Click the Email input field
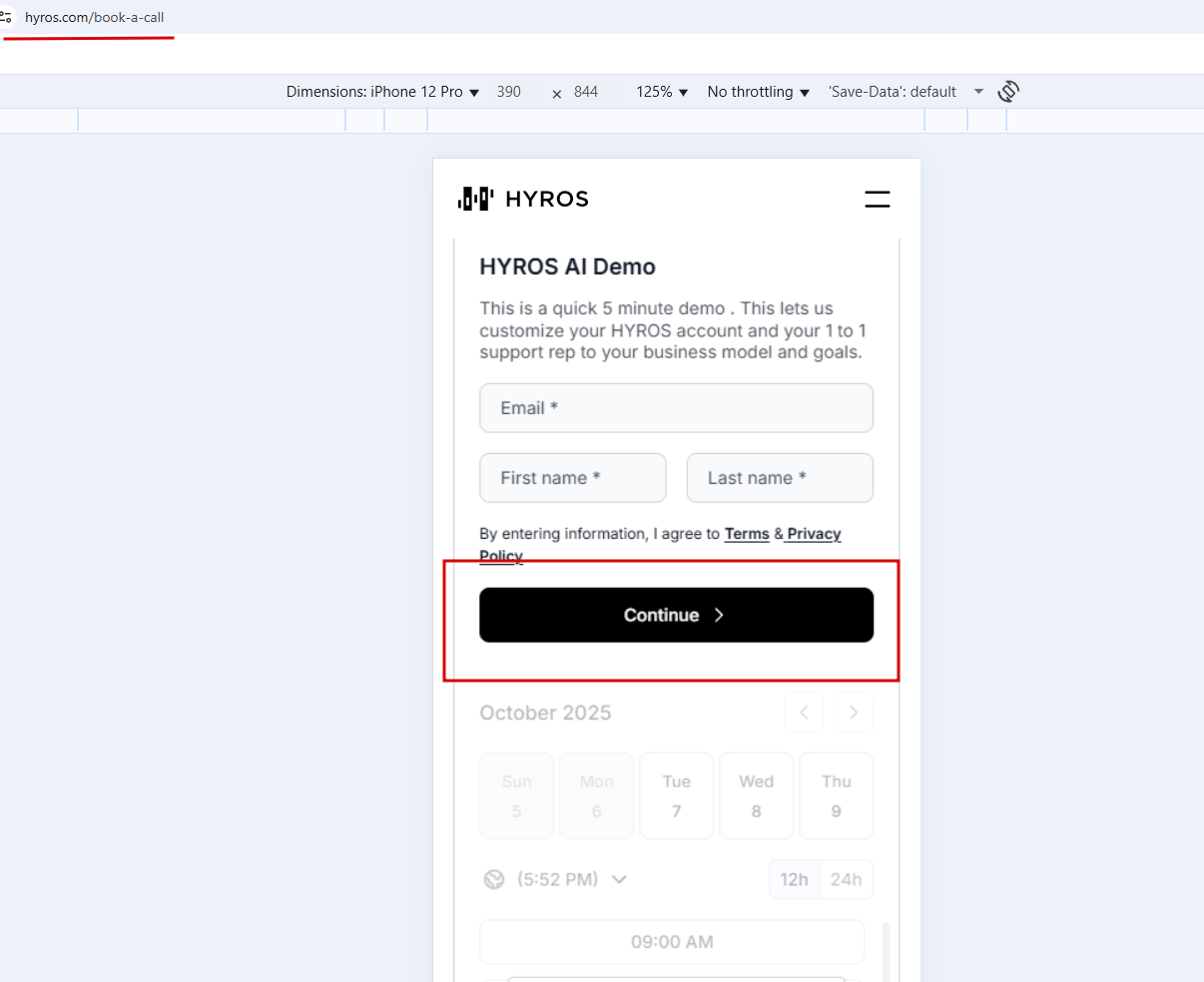This screenshot has height=982, width=1204. 677,408
